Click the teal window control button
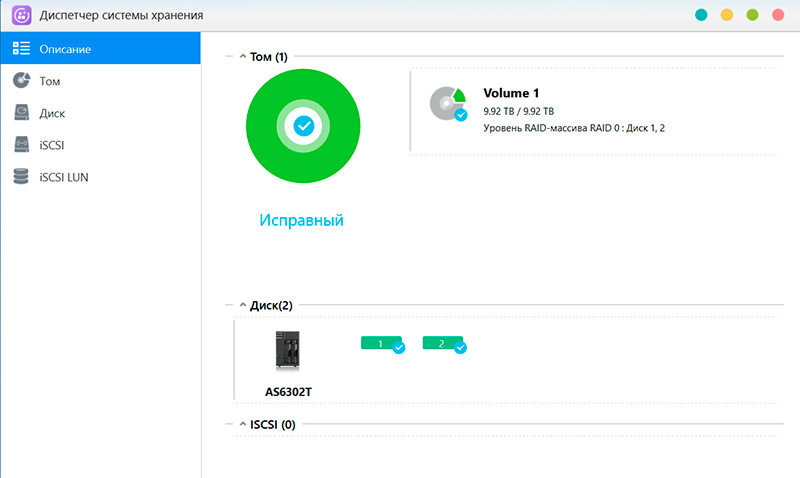800x478 pixels. (702, 15)
